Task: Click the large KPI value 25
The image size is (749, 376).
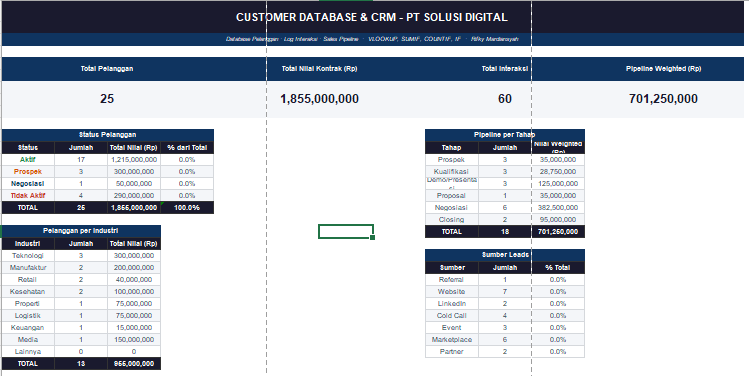Action: [107, 99]
